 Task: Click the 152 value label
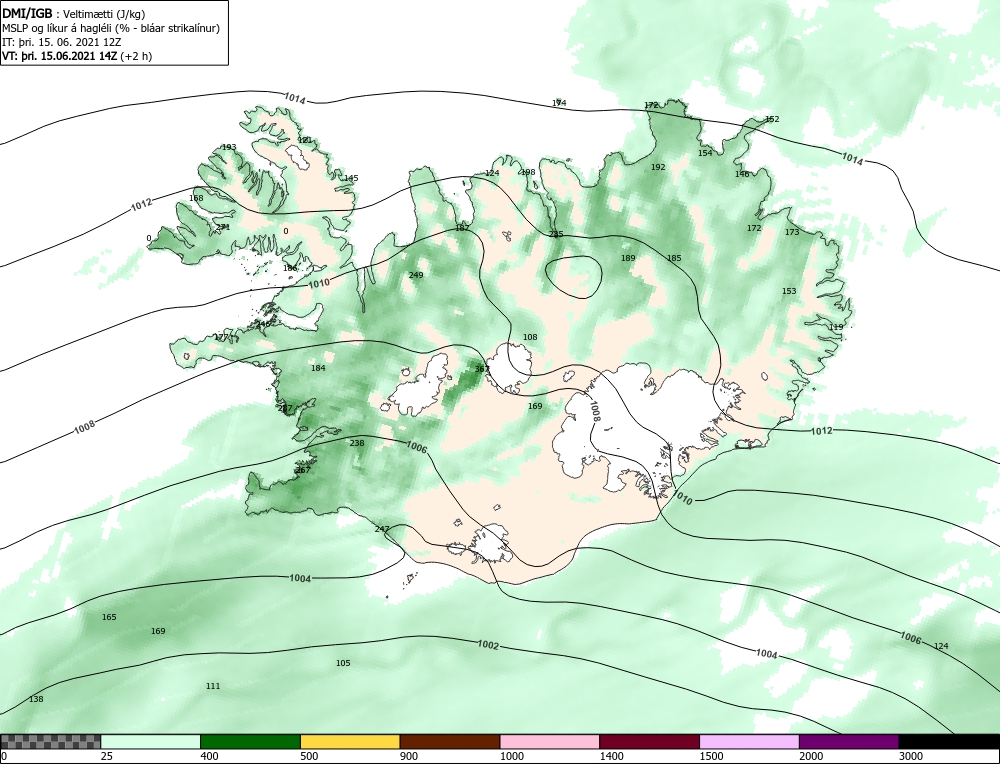pyautogui.click(x=772, y=119)
